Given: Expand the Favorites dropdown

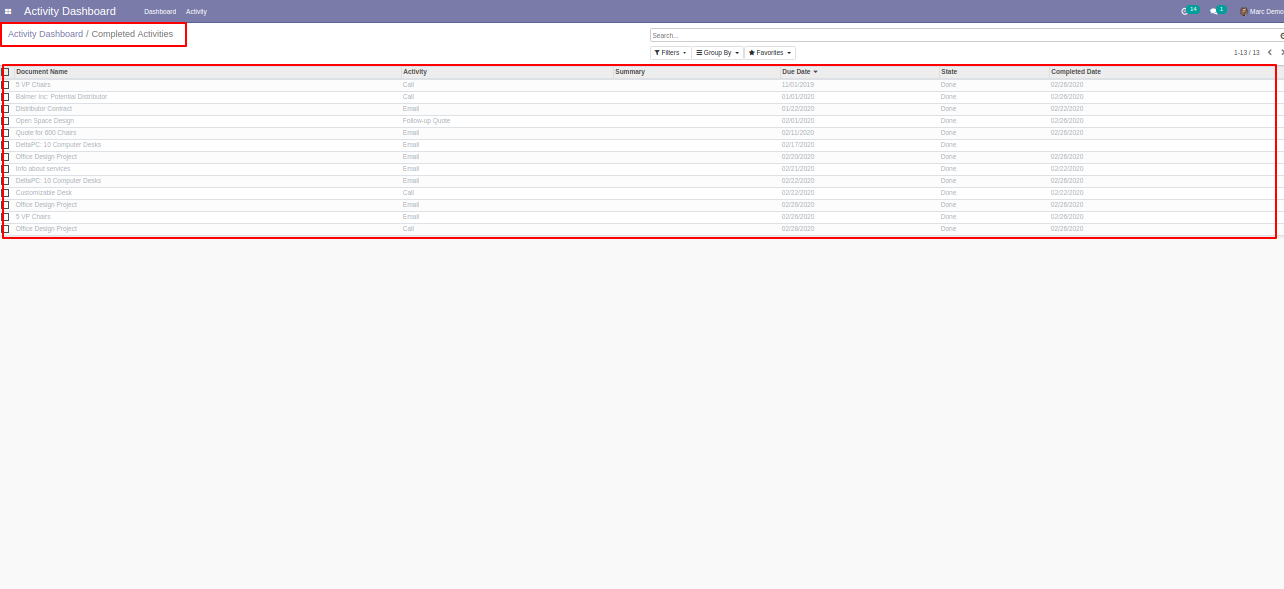Looking at the screenshot, I should [769, 52].
